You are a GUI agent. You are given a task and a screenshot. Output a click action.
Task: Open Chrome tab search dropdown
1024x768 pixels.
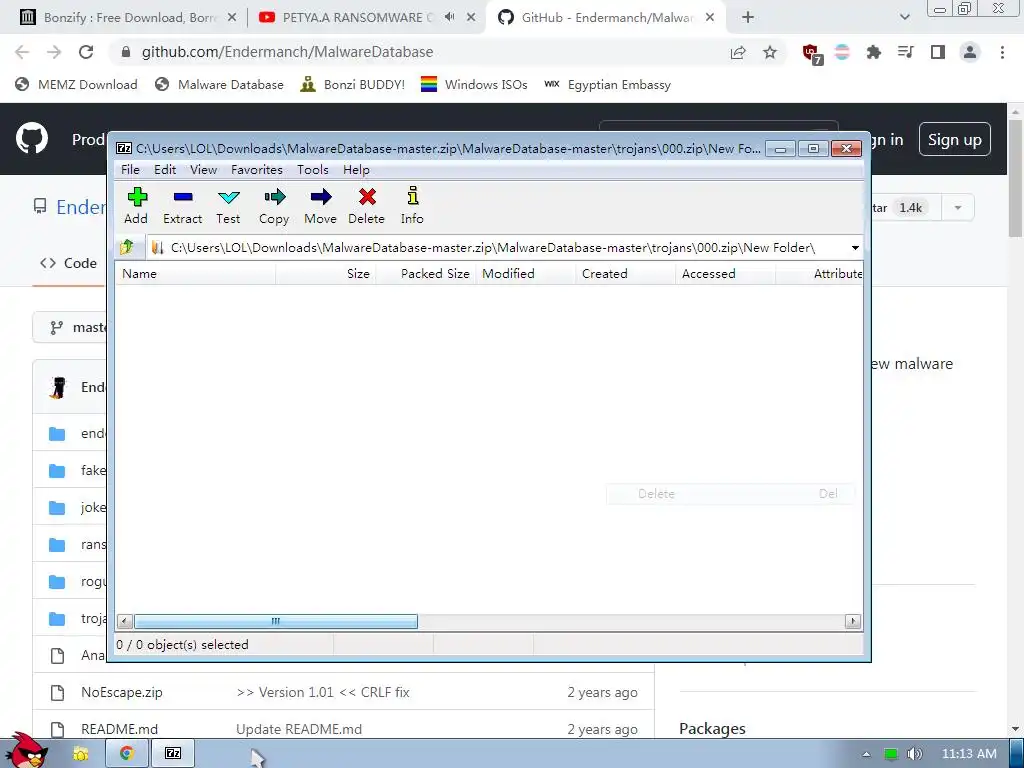904,18
